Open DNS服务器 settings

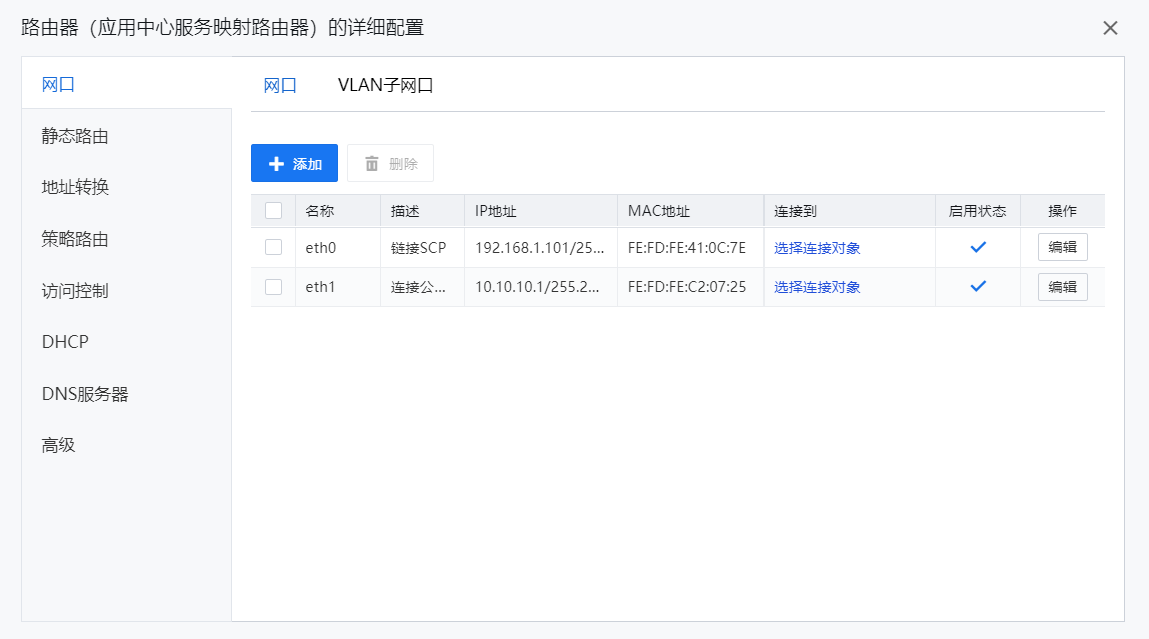tap(85, 394)
